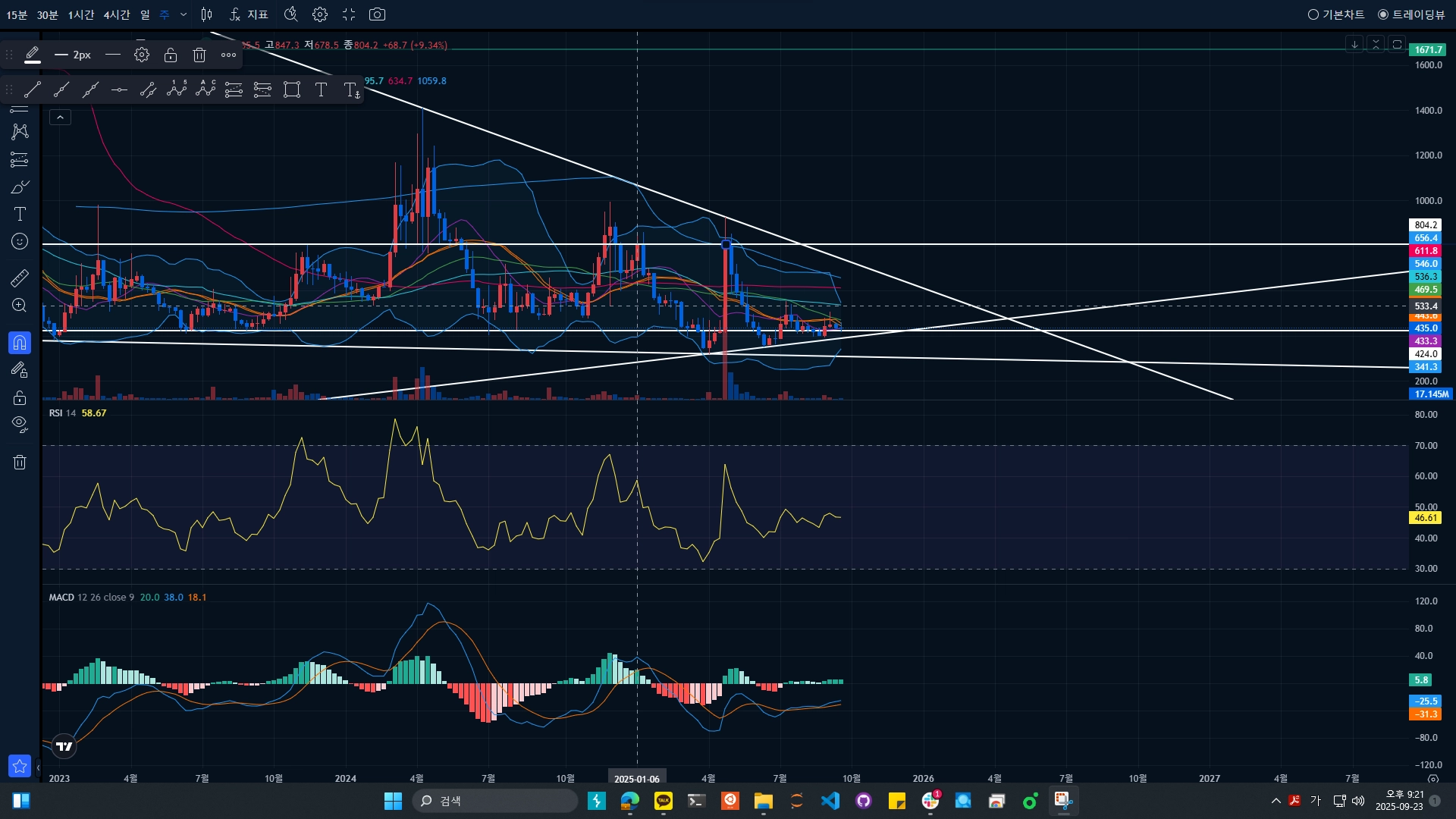Viewport: 1456px width, 819px height.
Task: Switch to the 15분 timeframe
Action: [17, 14]
